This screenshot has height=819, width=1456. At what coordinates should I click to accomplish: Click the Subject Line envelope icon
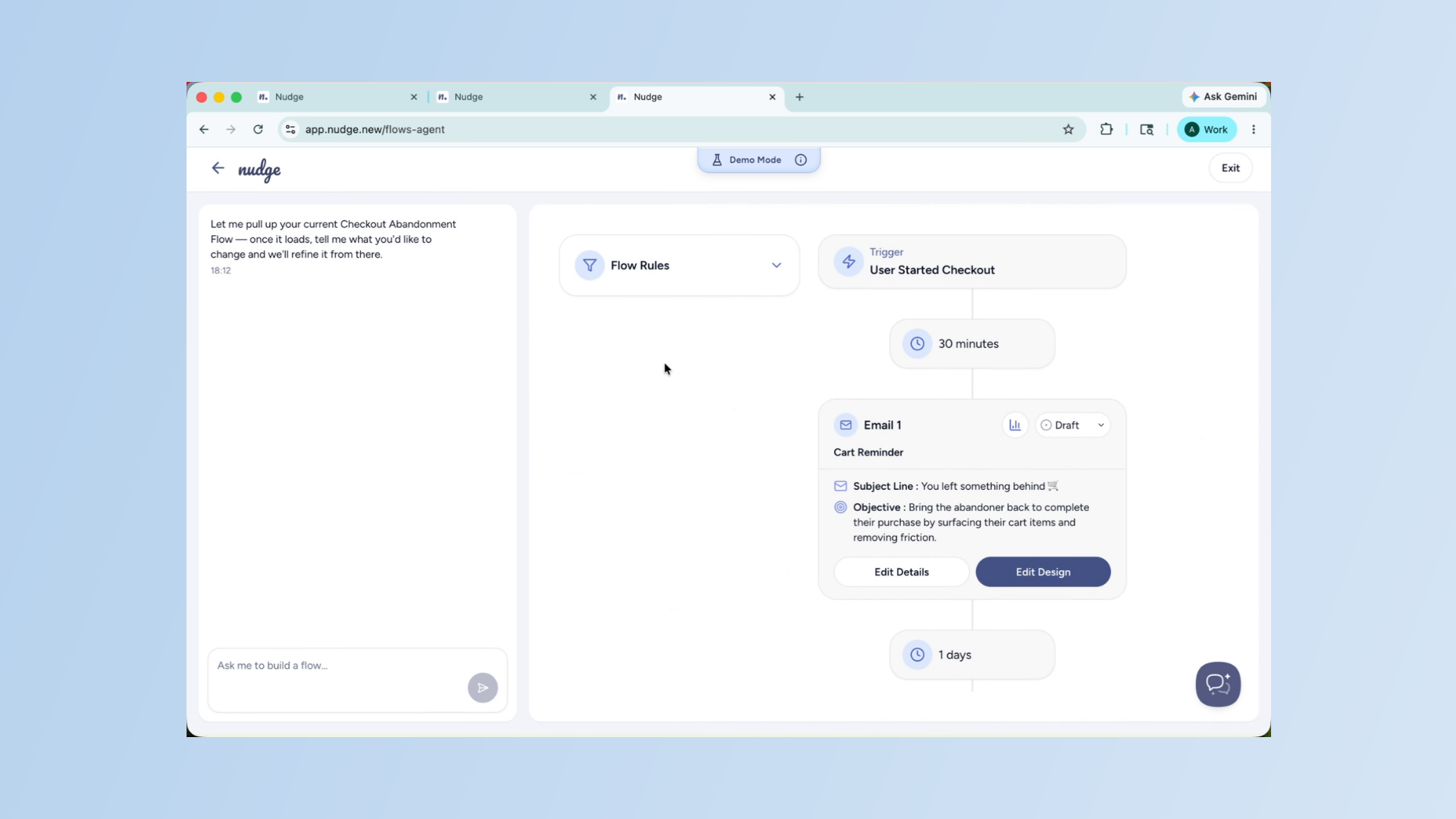point(840,486)
